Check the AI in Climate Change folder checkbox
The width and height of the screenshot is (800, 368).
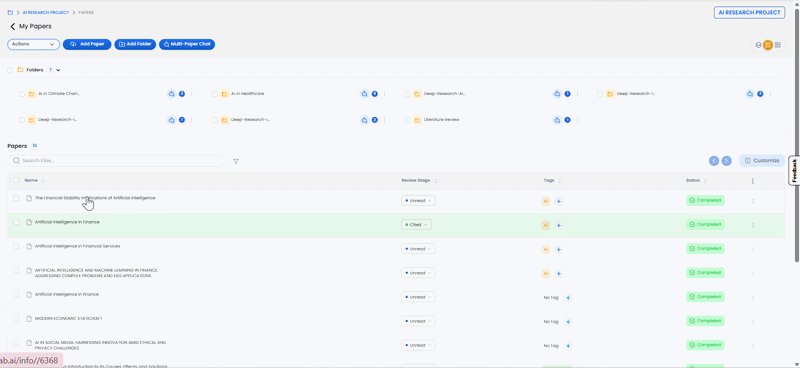tap(21, 94)
